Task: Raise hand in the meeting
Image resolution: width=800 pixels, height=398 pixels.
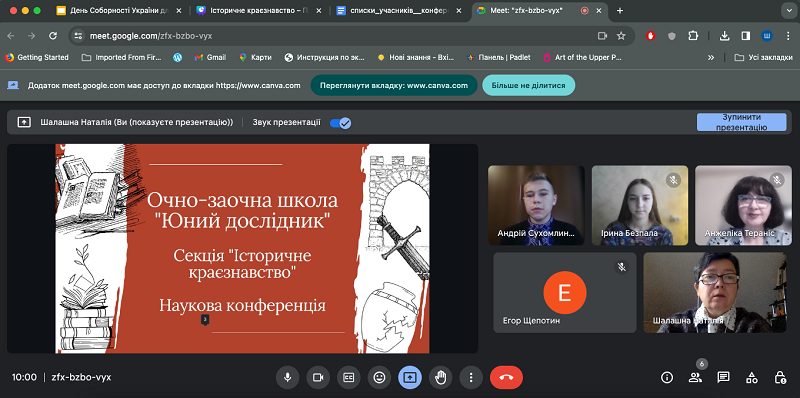Action: [440, 378]
